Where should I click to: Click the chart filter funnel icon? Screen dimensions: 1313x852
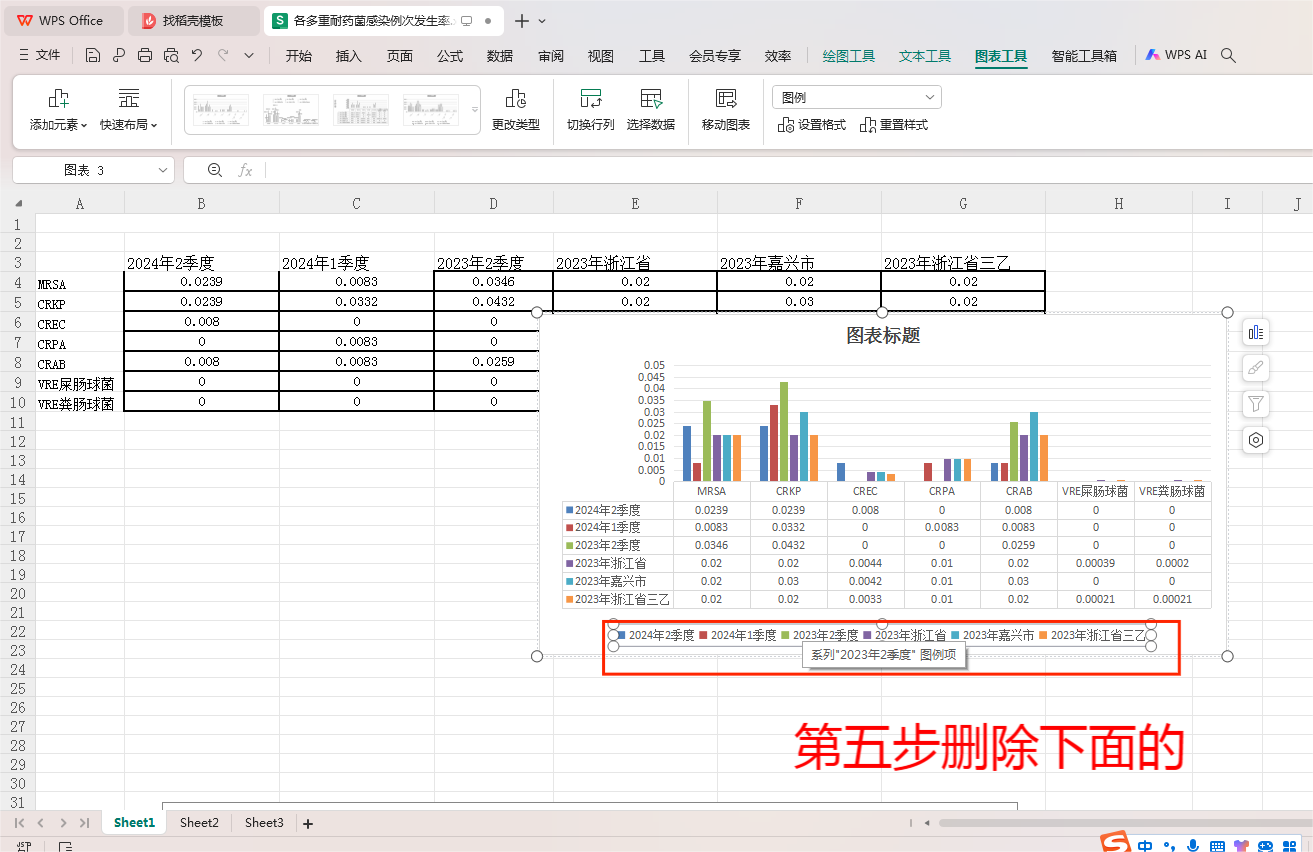1256,403
